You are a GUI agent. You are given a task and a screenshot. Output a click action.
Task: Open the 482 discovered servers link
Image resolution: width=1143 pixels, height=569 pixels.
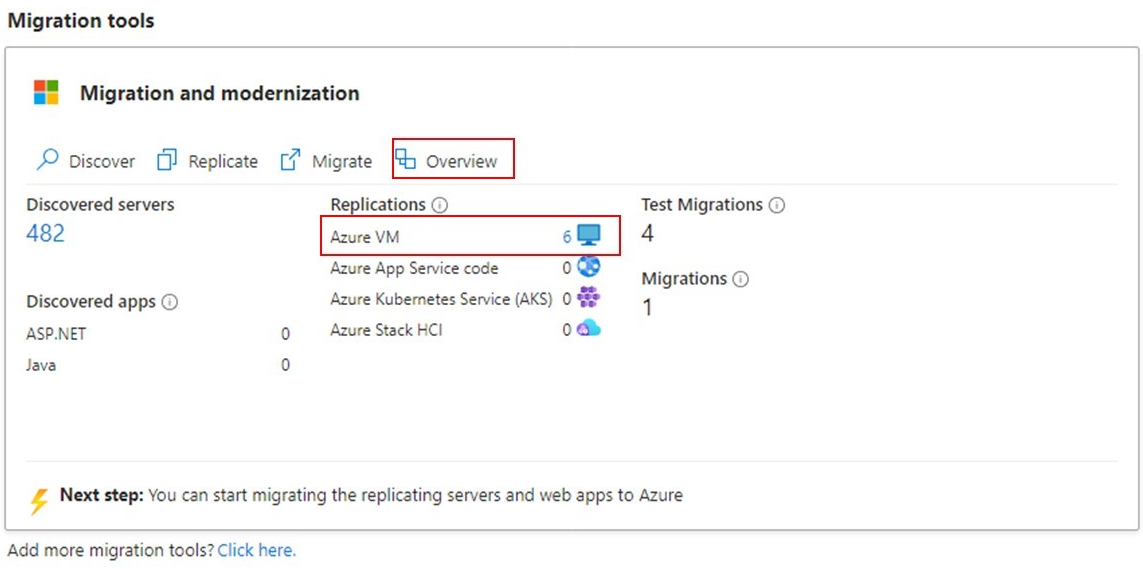45,233
